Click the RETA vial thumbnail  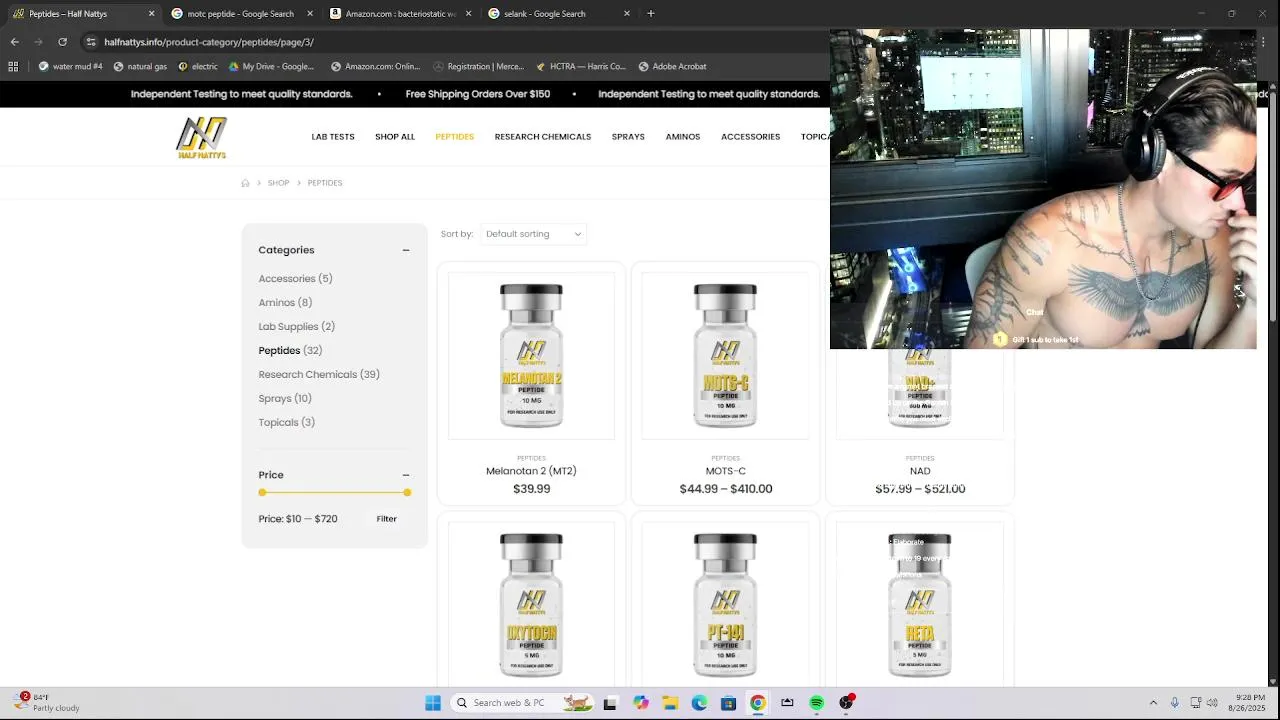(920, 604)
